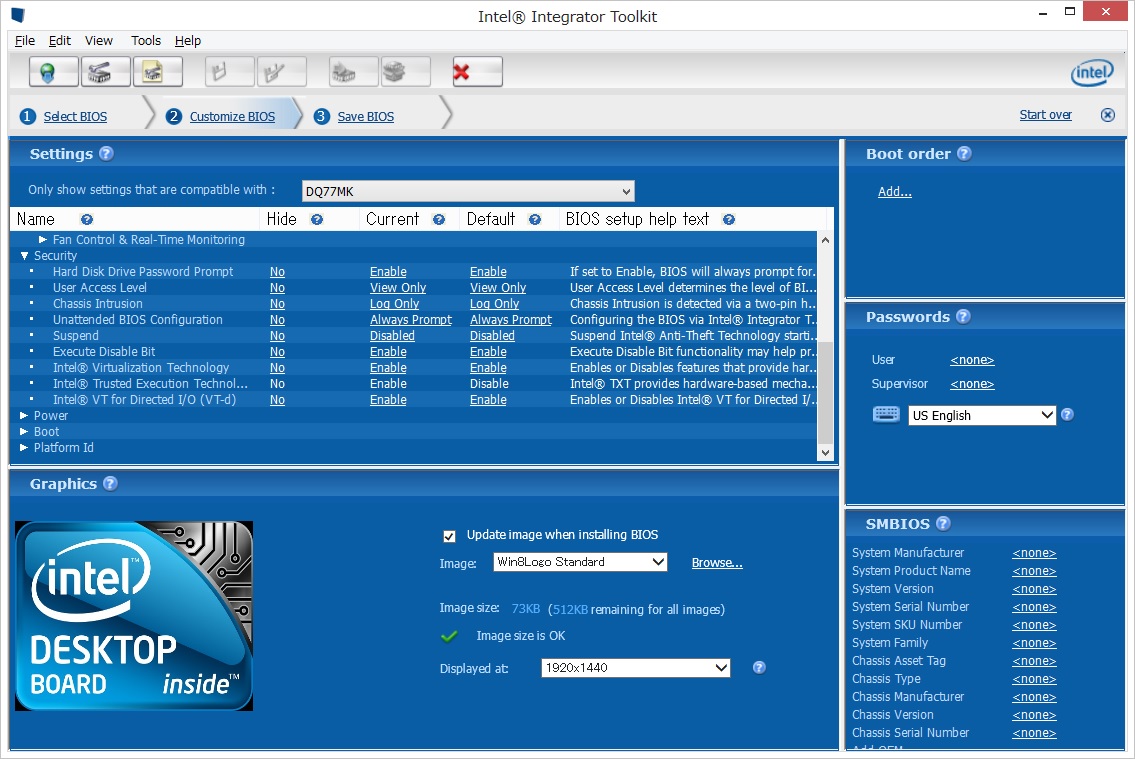Click the settings file toolbar button
Image resolution: width=1135 pixels, height=759 pixels.
(x=158, y=72)
